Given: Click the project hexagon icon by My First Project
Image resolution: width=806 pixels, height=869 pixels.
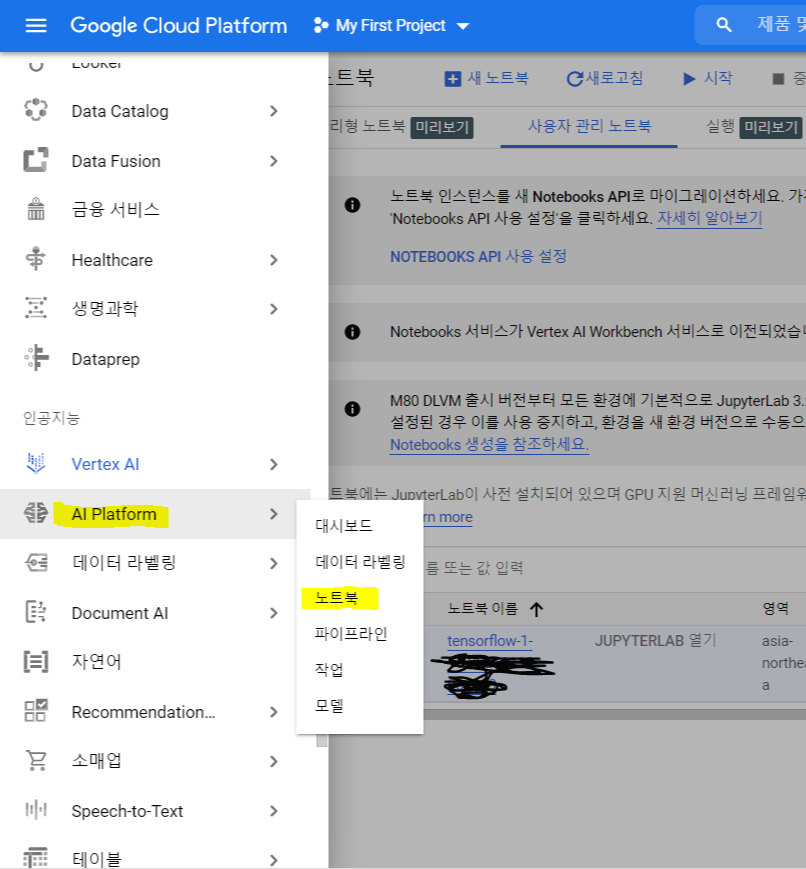Looking at the screenshot, I should pyautogui.click(x=321, y=25).
